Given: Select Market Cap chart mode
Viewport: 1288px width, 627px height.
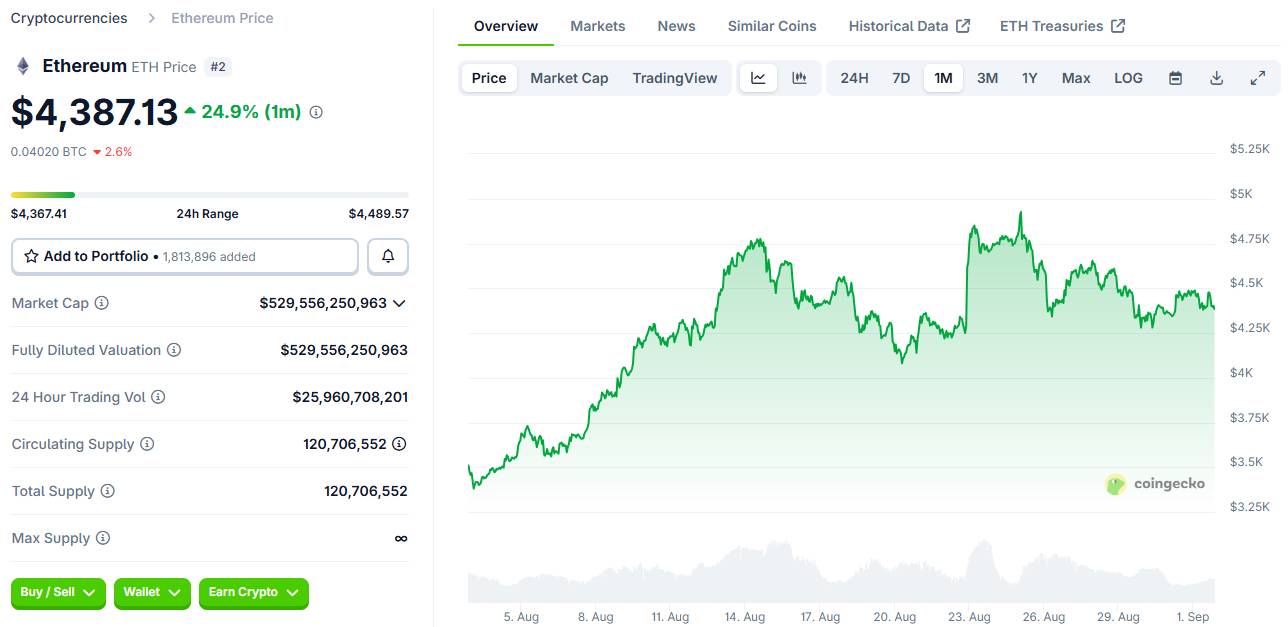Looking at the screenshot, I should [x=569, y=78].
